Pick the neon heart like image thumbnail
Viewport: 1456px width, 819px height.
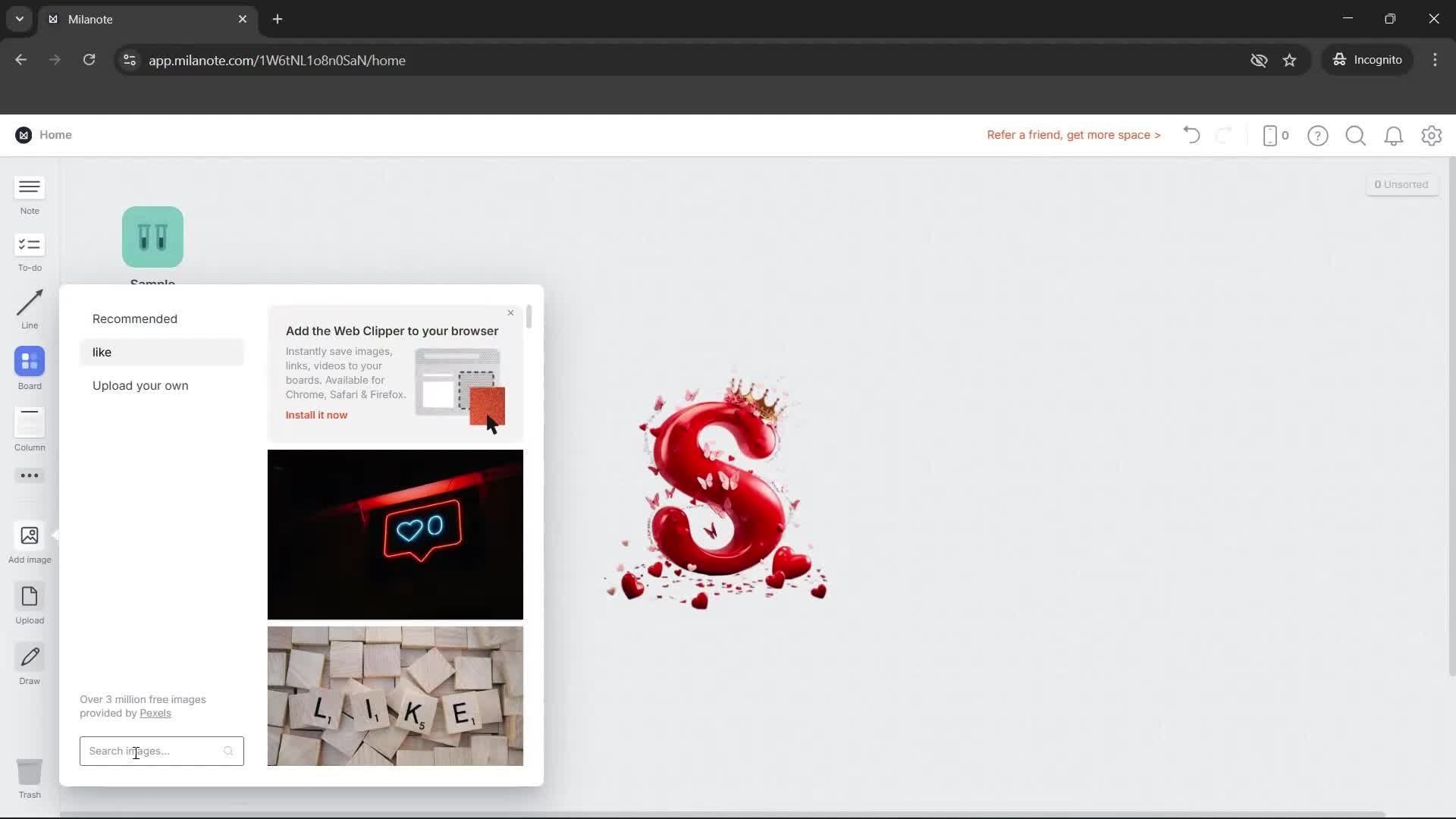tap(395, 534)
